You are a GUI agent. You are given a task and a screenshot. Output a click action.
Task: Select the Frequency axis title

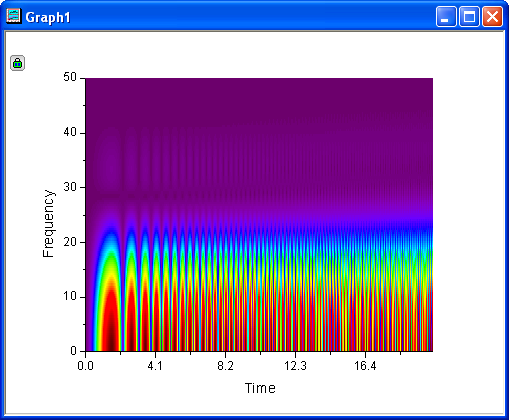point(48,223)
